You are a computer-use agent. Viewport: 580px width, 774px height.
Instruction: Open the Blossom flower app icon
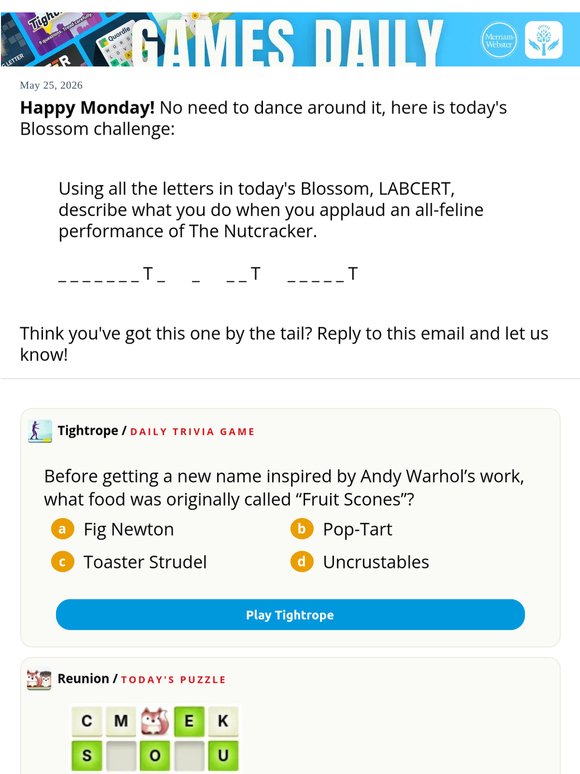[543, 40]
